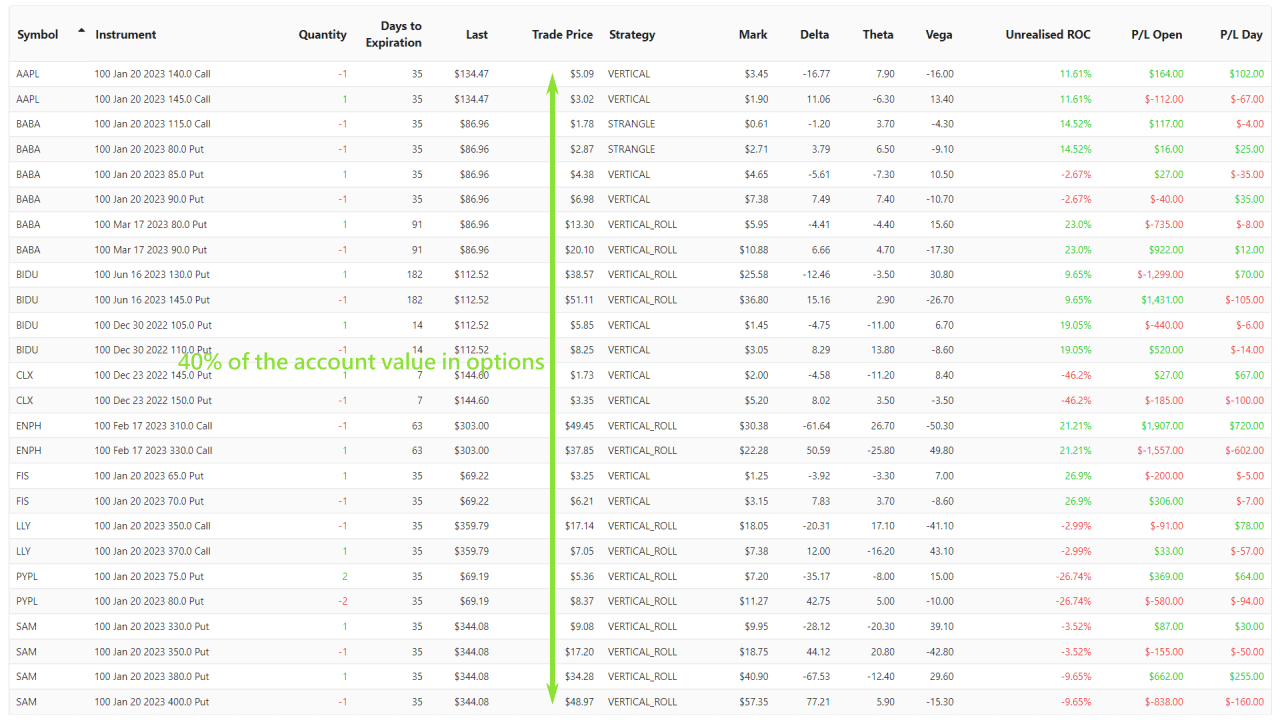The image size is (1280, 720).
Task: Click the $359.79 Last price in LLY 350.0 Call row
Action: (x=471, y=526)
